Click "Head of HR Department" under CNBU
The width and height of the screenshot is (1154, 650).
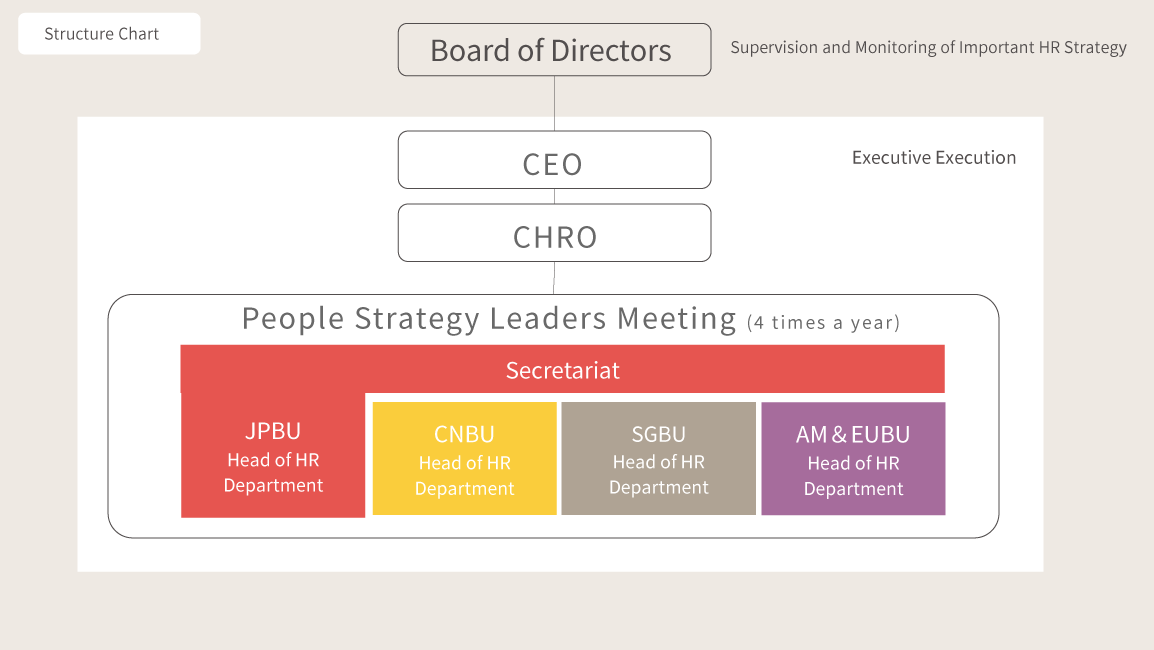[x=464, y=476]
